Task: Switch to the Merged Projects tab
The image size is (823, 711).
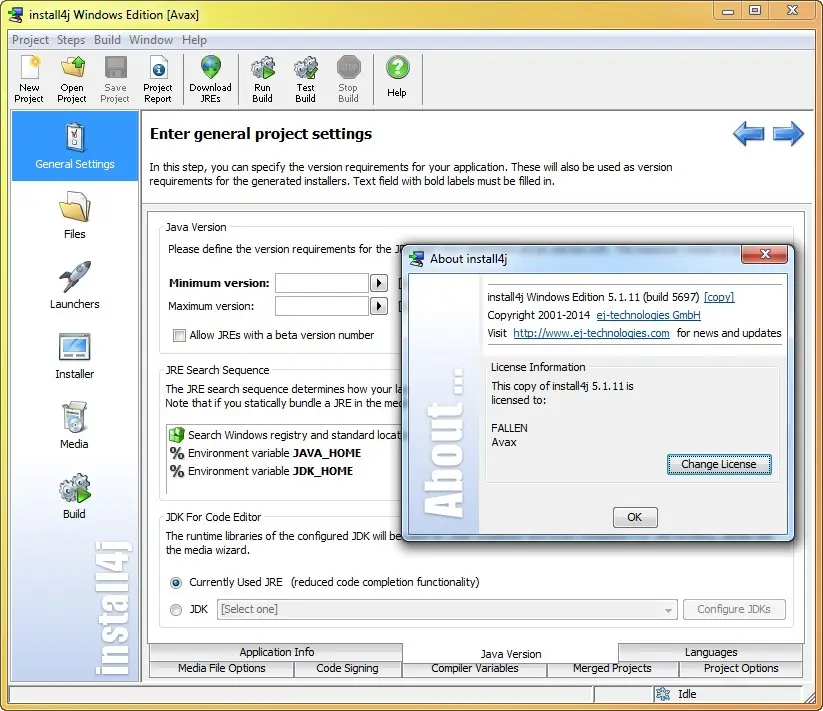Action: pos(613,668)
